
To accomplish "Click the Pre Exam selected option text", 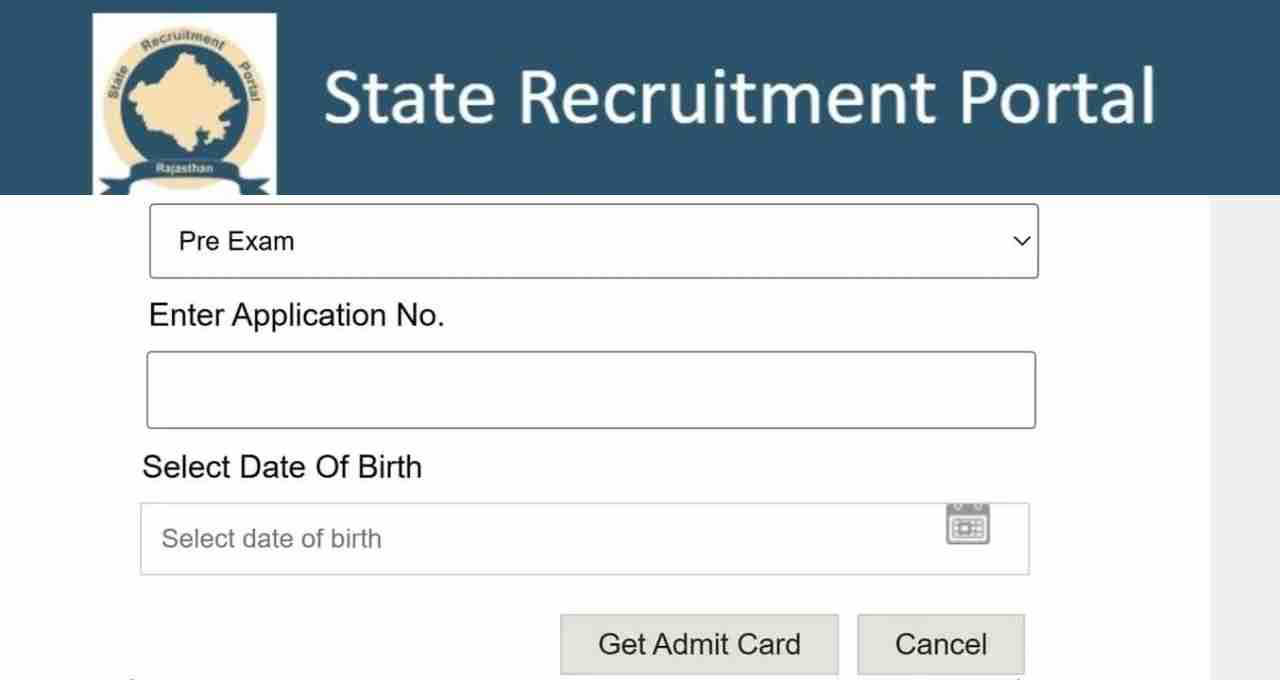I will tap(236, 241).
